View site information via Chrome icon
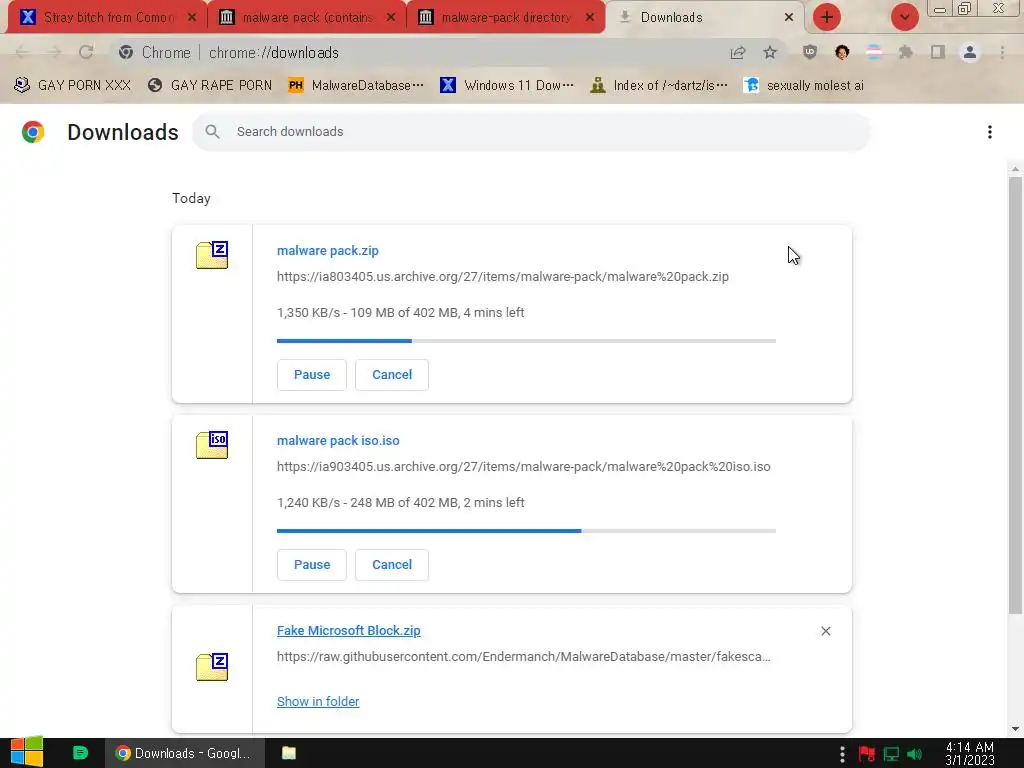This screenshot has height=768, width=1024. 126,52
